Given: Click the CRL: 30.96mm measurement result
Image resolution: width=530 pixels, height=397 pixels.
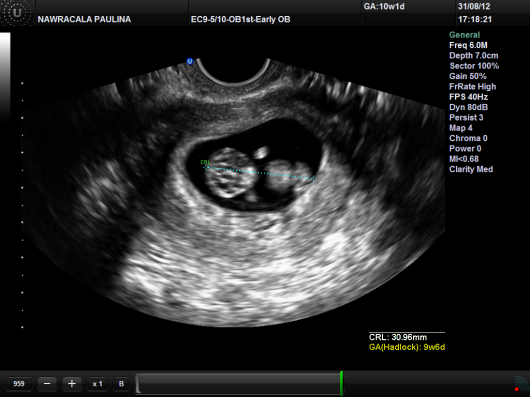Looking at the screenshot, I should pyautogui.click(x=398, y=337).
